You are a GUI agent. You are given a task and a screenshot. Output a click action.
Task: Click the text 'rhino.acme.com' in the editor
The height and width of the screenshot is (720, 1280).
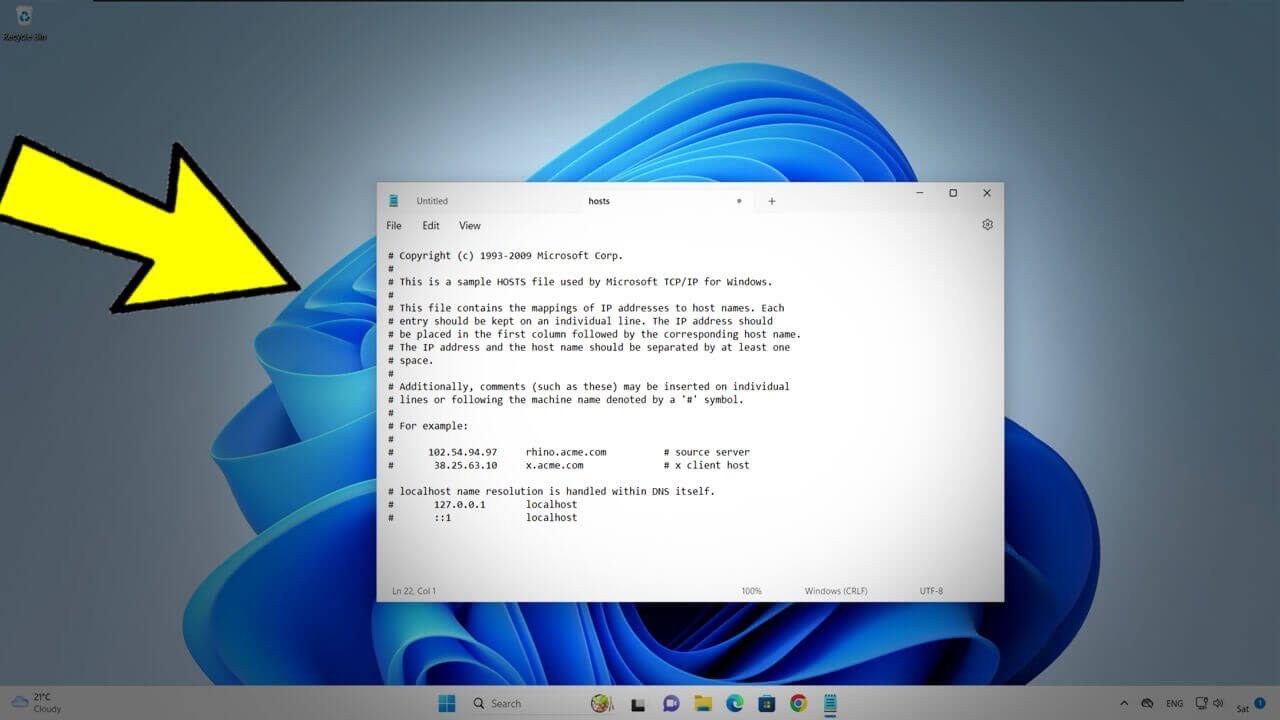coord(566,452)
